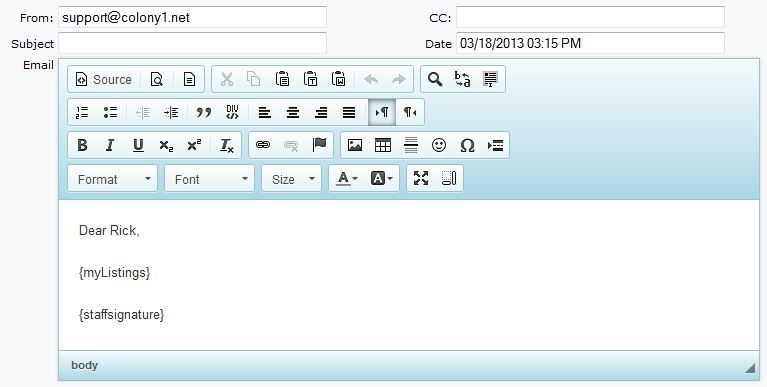Open the text color picker
This screenshot has width=767, height=387.
click(x=347, y=178)
